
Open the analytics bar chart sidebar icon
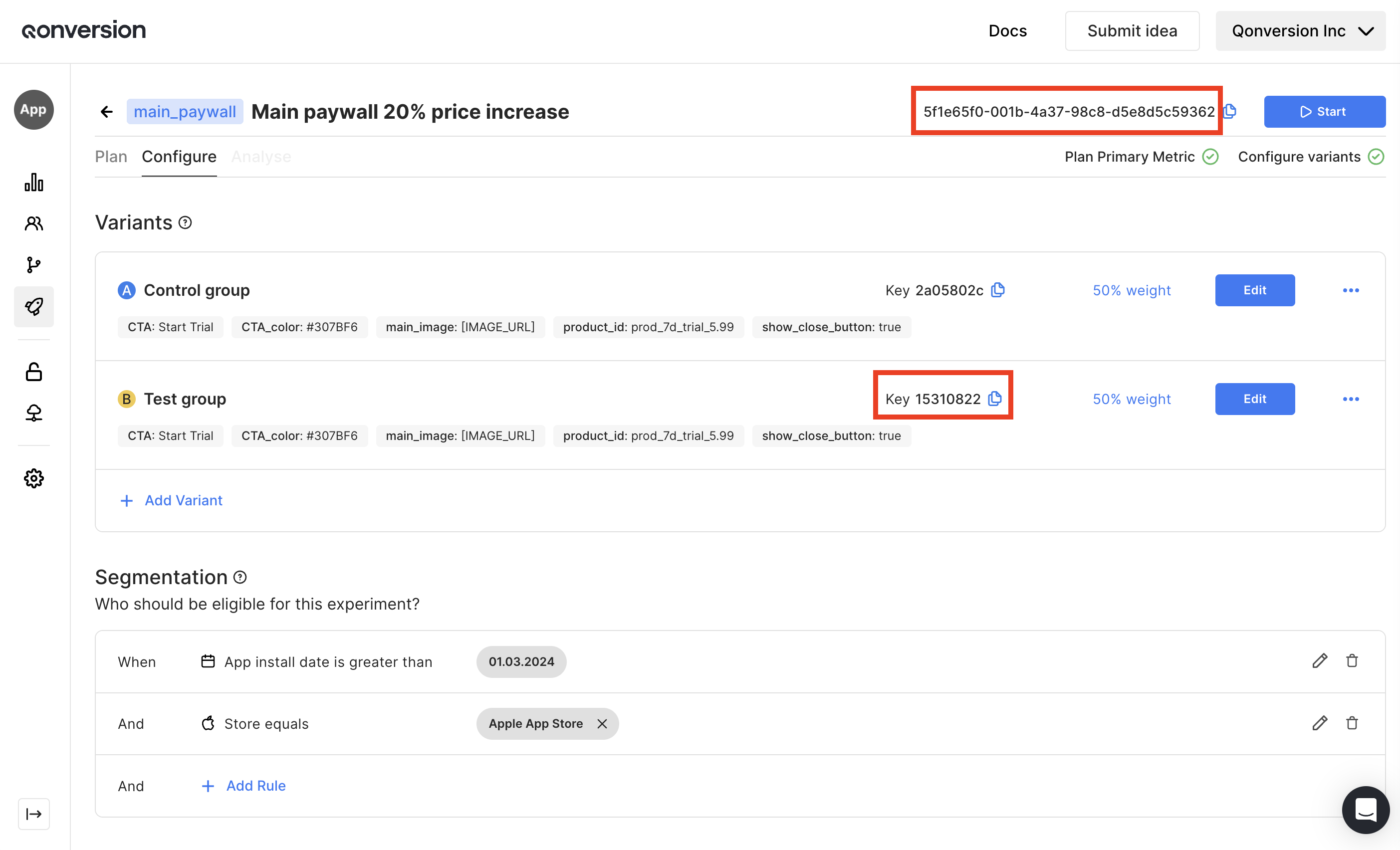(33, 183)
